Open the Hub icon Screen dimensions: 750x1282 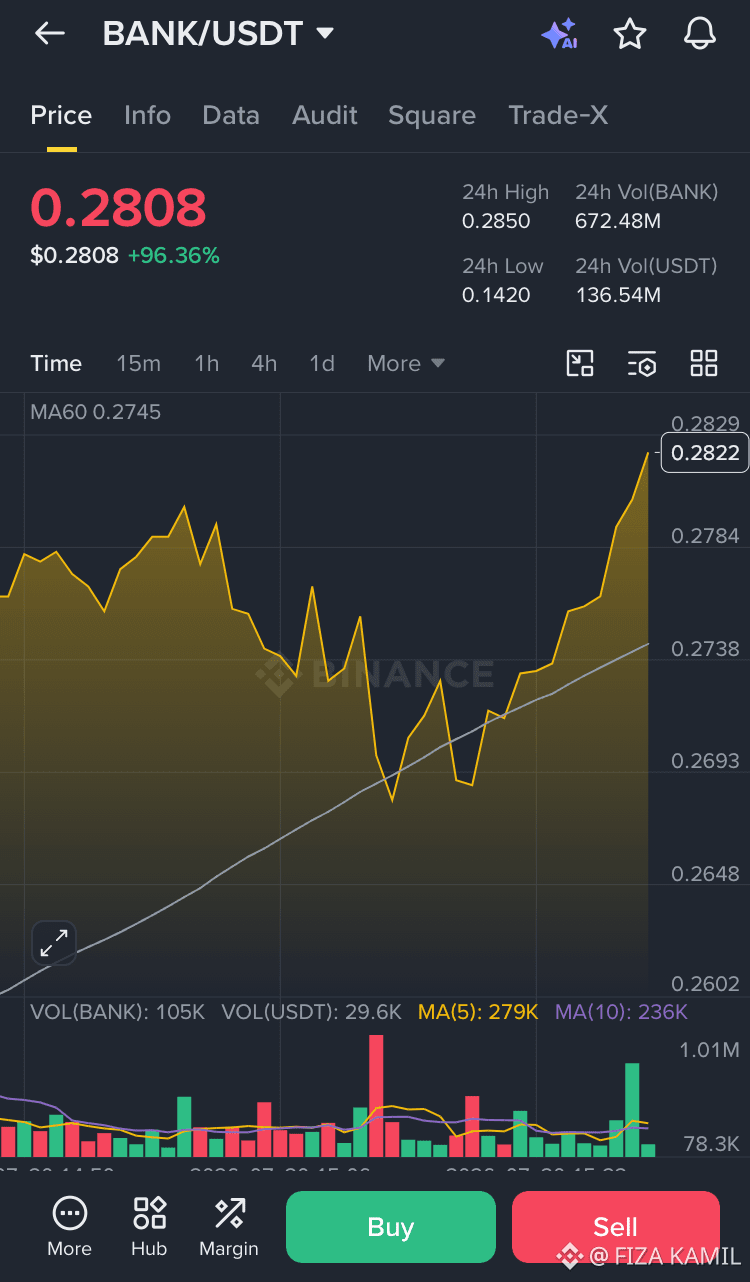click(149, 1227)
